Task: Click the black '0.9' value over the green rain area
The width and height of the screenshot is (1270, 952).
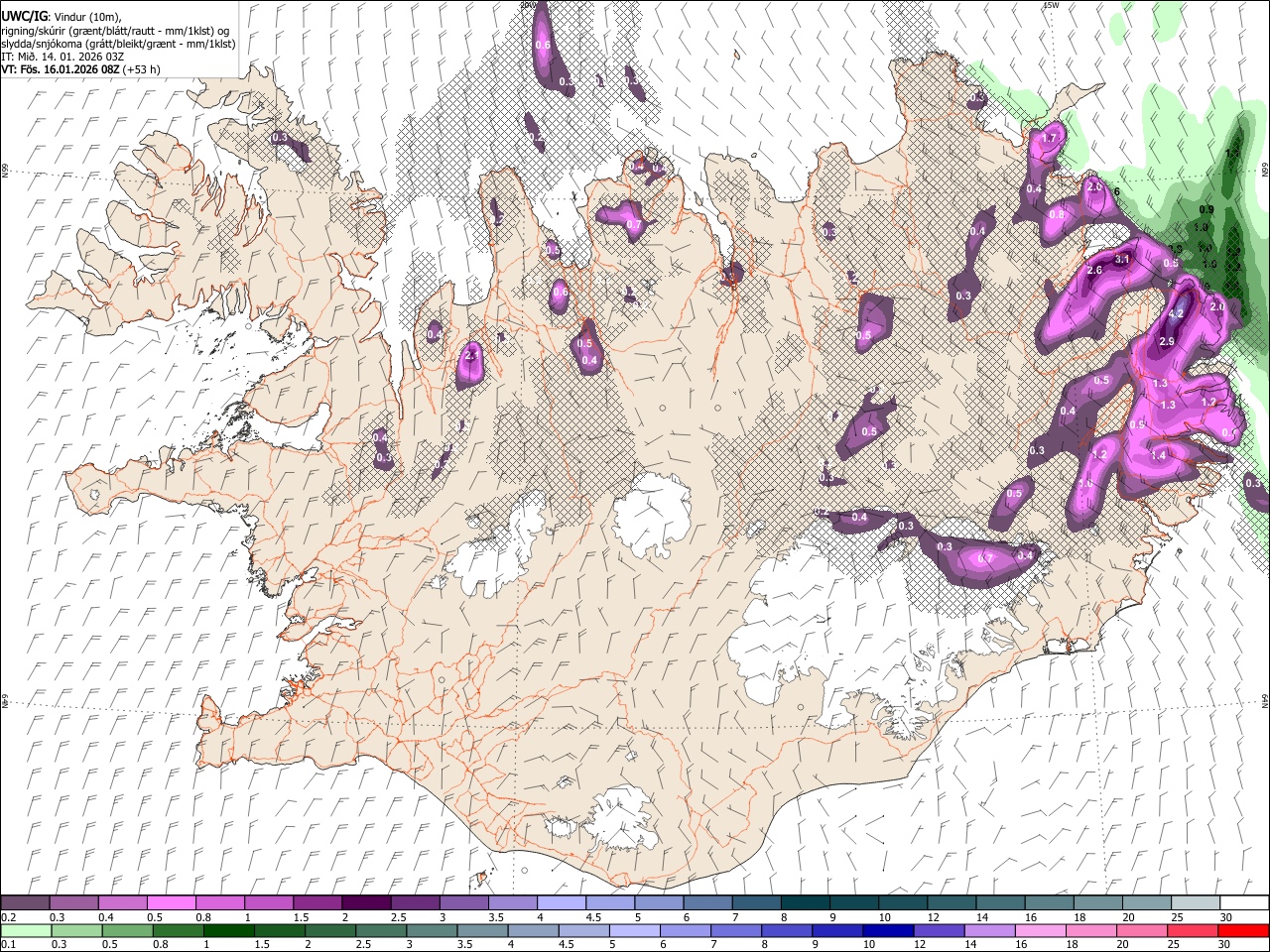Action: pyautogui.click(x=1206, y=210)
